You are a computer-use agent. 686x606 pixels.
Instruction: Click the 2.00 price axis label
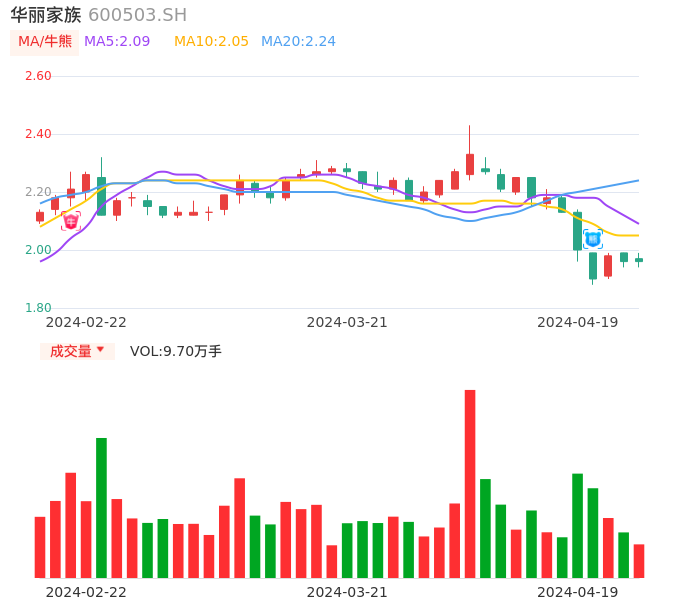coord(38,250)
